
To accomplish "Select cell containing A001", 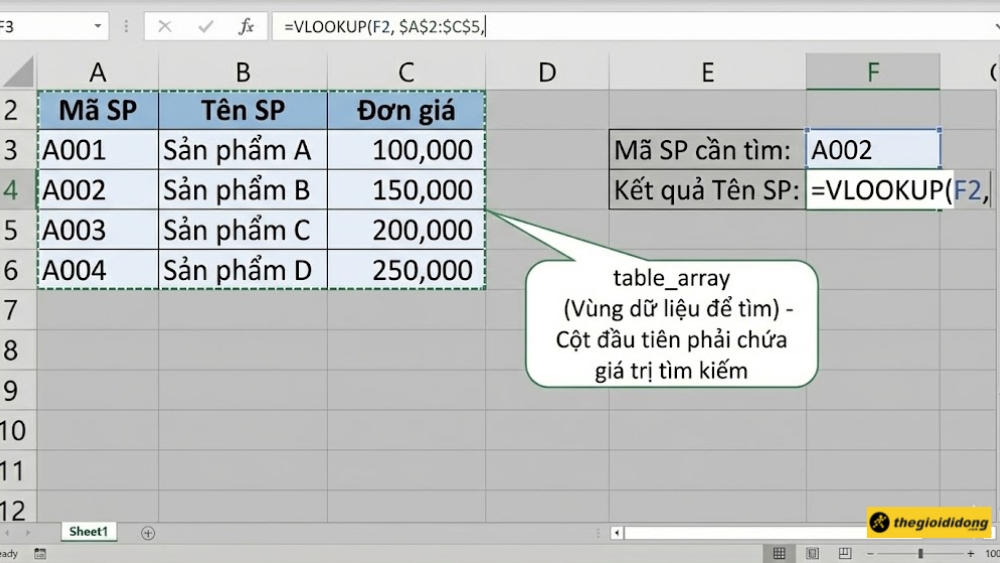I will [x=98, y=150].
